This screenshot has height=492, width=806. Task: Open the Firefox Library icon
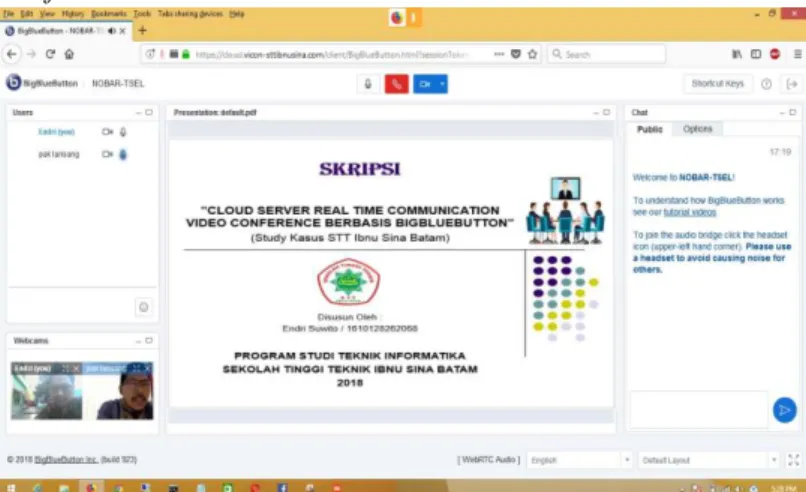(x=737, y=54)
